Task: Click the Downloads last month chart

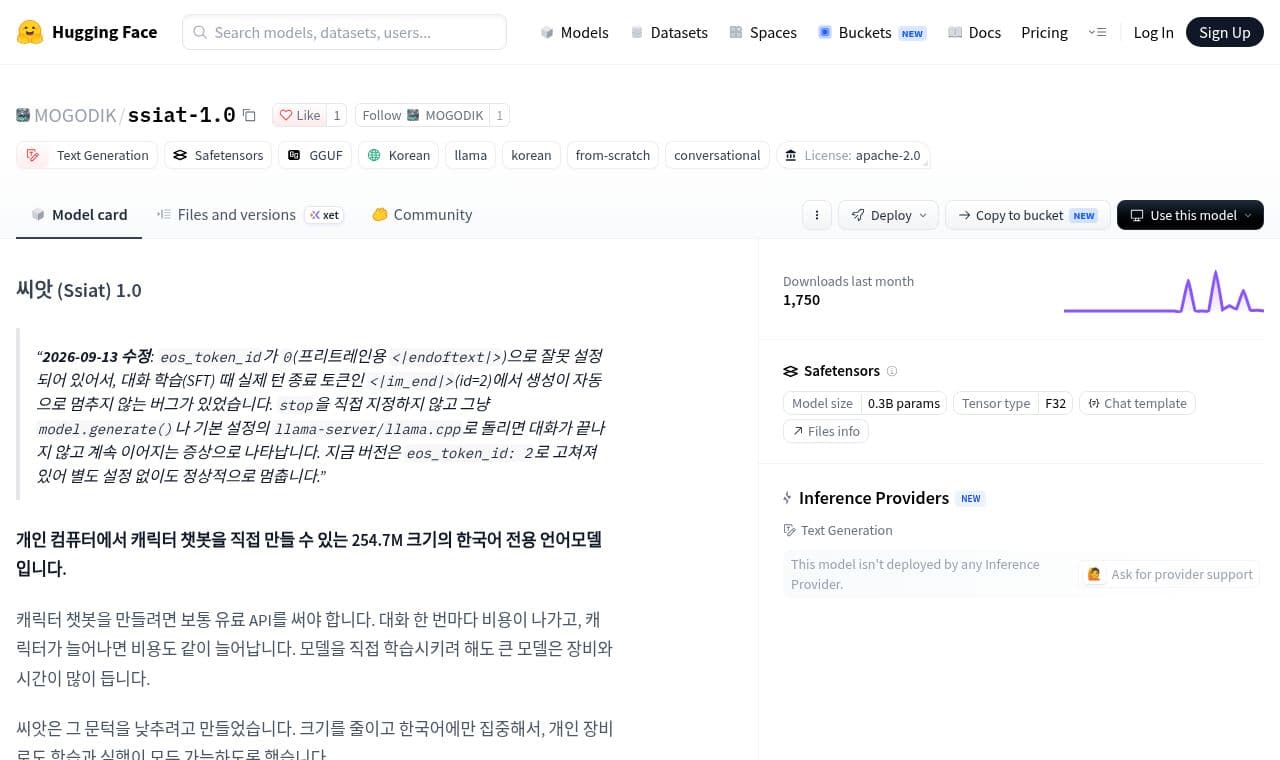Action: coord(1164,292)
